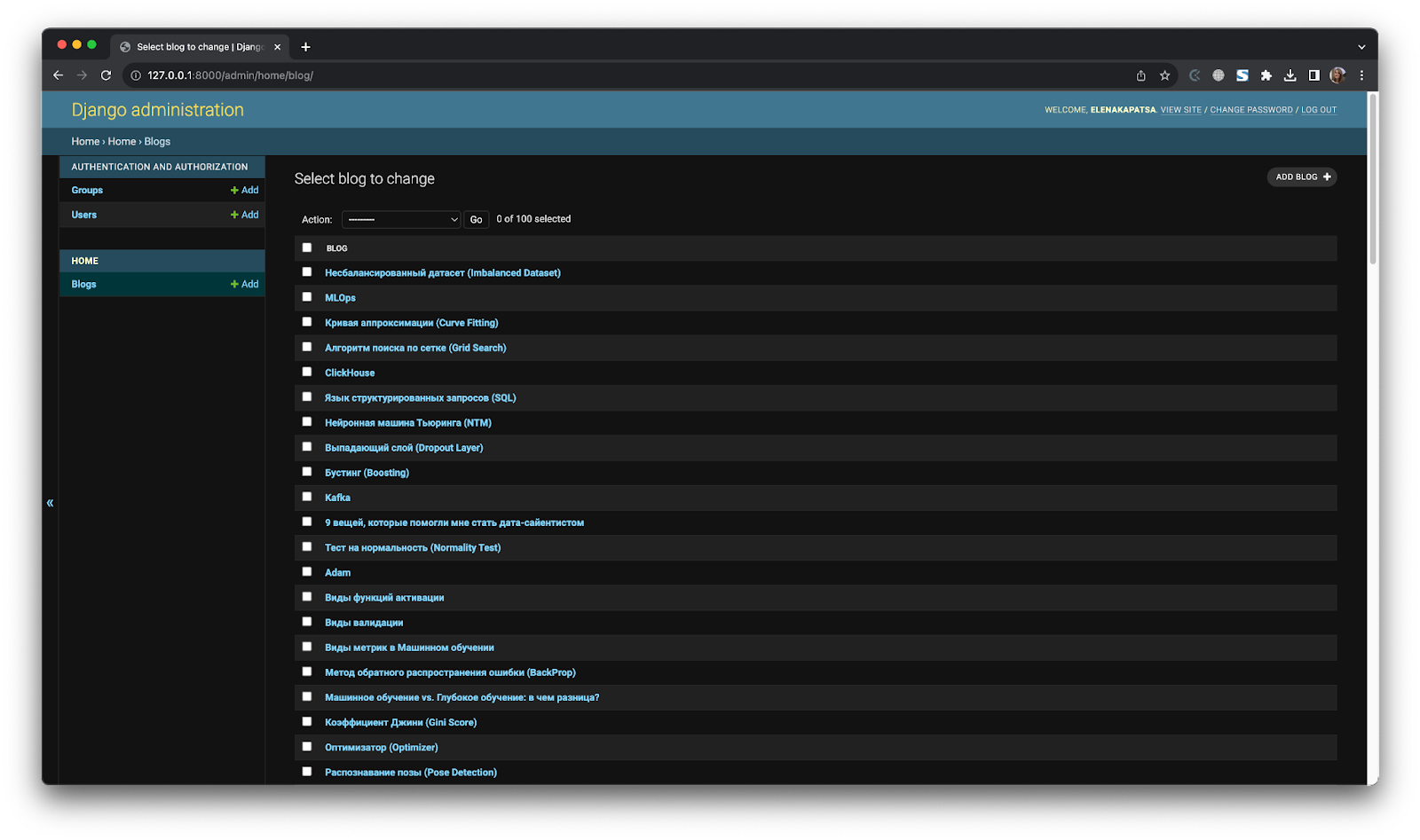Click the browser forward arrow
The width and height of the screenshot is (1420, 840).
tap(82, 75)
